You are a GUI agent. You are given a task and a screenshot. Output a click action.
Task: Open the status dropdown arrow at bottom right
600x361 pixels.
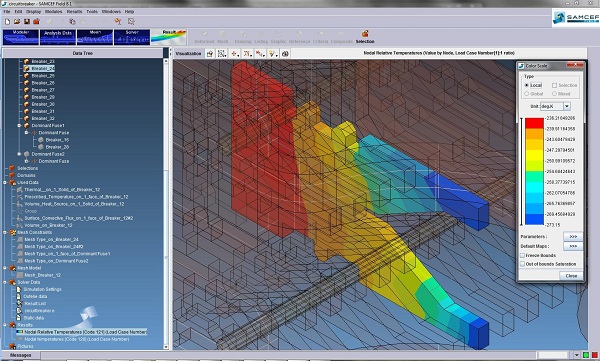click(577, 355)
